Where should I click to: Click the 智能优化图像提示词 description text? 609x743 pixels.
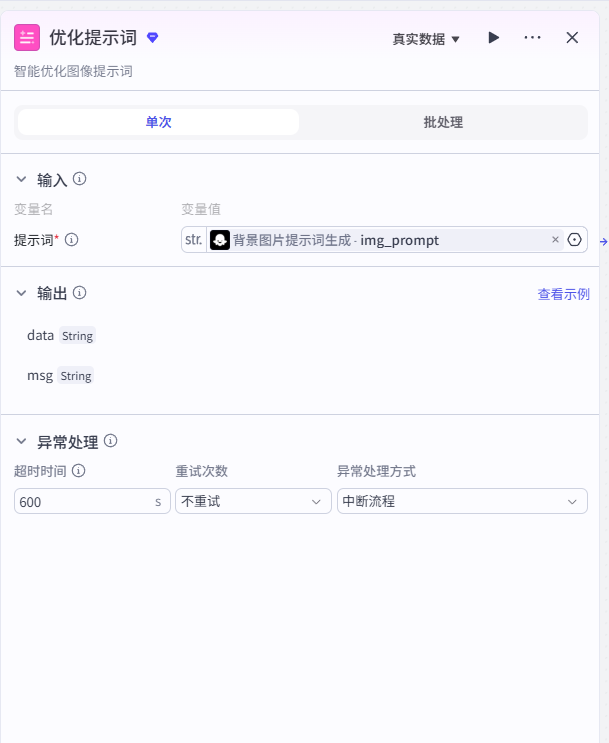tap(73, 72)
